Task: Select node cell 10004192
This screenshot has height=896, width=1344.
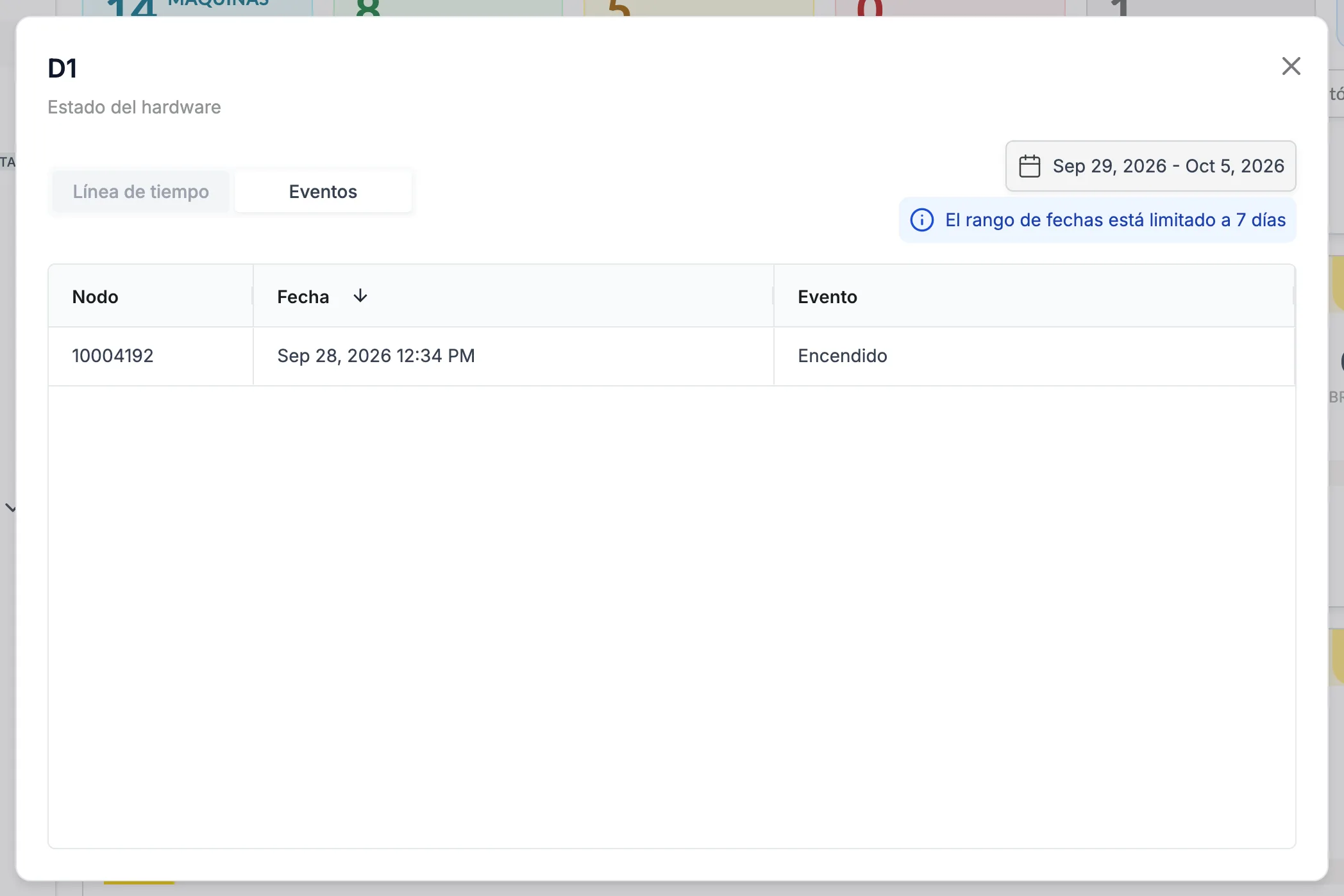Action: 151,356
